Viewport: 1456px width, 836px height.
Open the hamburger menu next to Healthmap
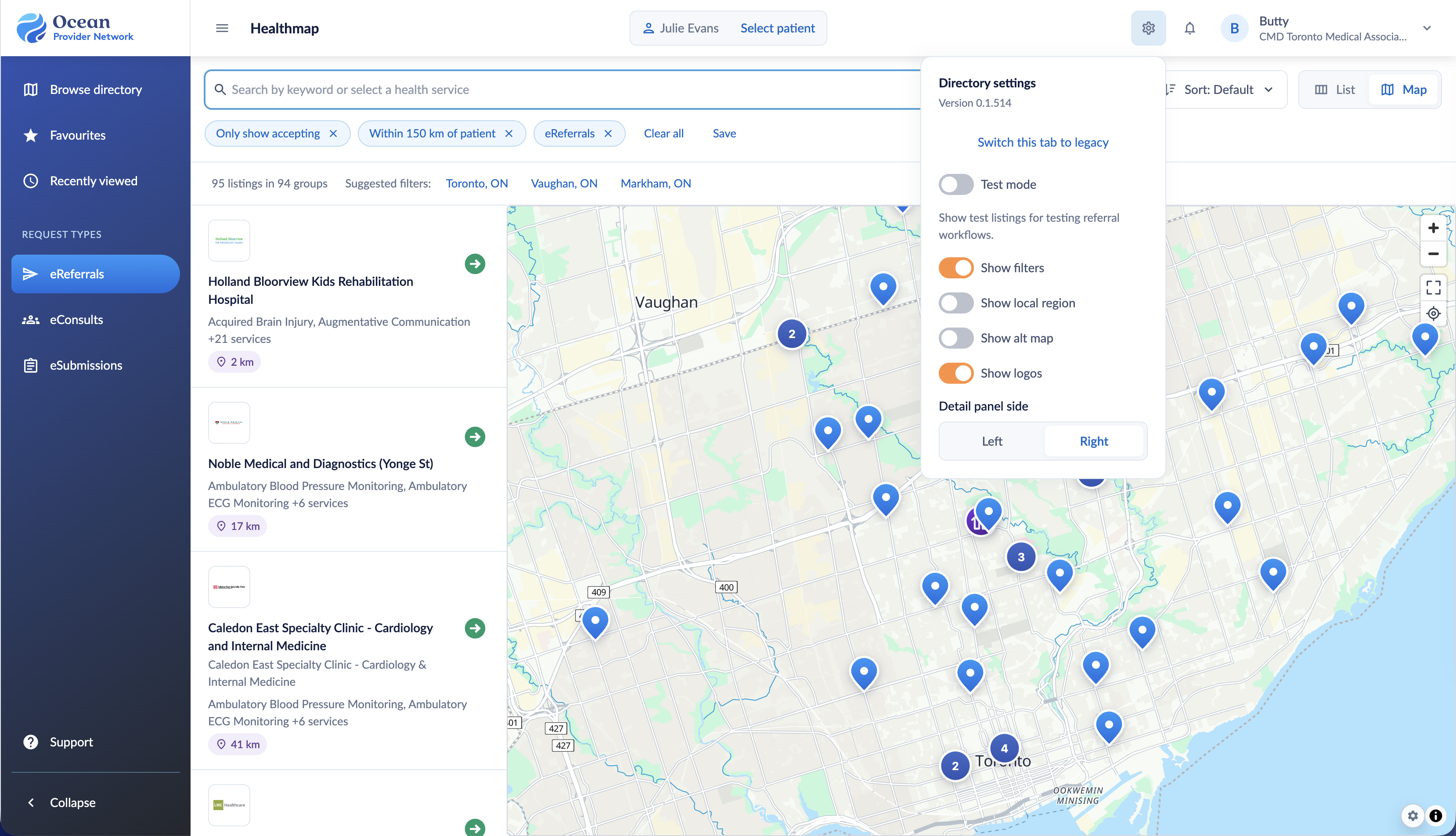[222, 28]
